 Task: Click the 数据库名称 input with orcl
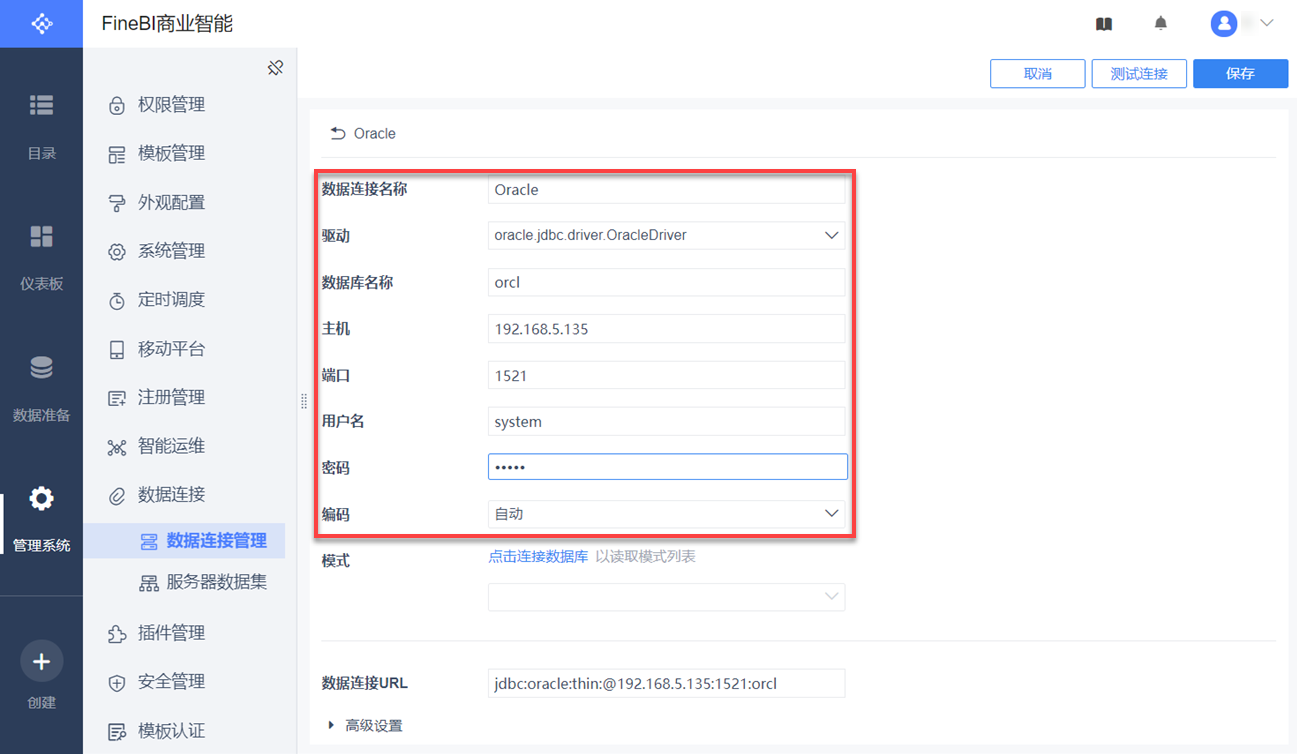coord(666,282)
